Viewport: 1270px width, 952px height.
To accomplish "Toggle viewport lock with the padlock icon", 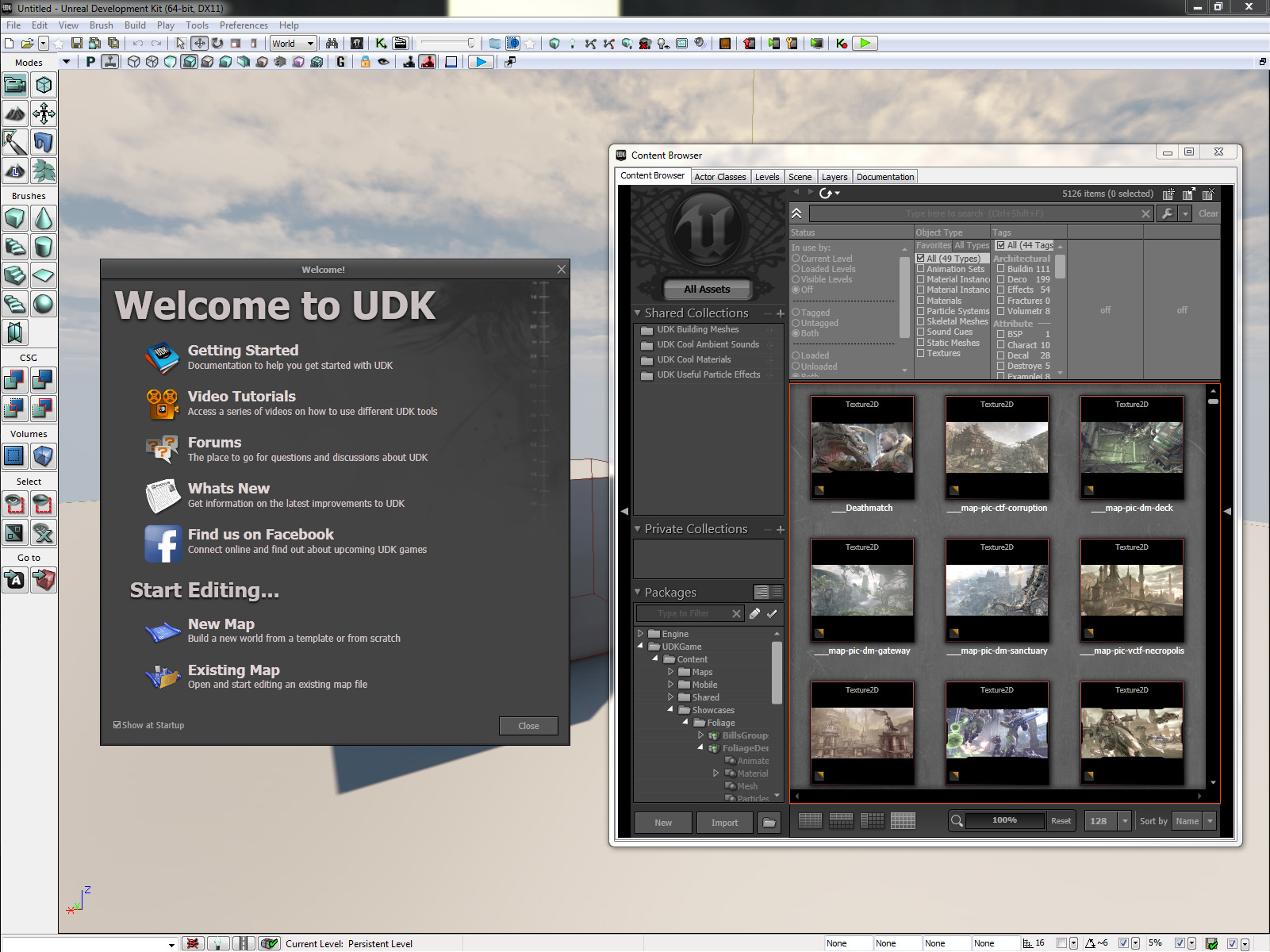I will pos(365,62).
